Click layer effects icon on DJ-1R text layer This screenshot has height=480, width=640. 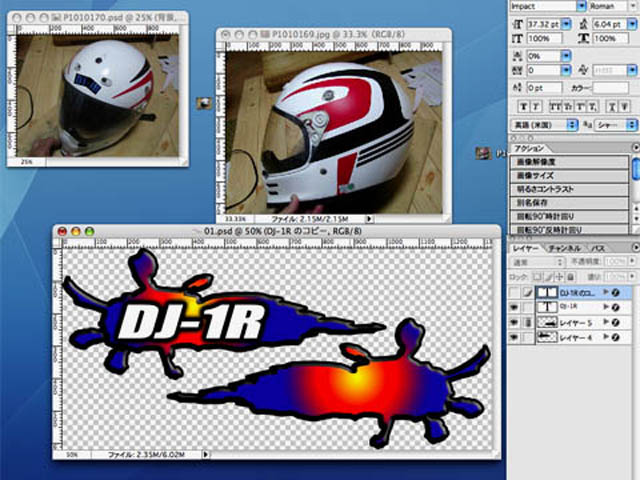coord(616,307)
